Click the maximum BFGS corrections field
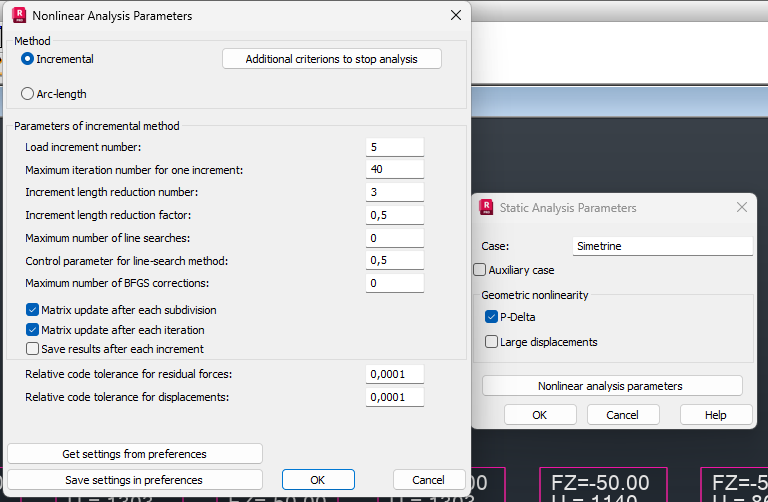This screenshot has width=768, height=502. click(394, 283)
